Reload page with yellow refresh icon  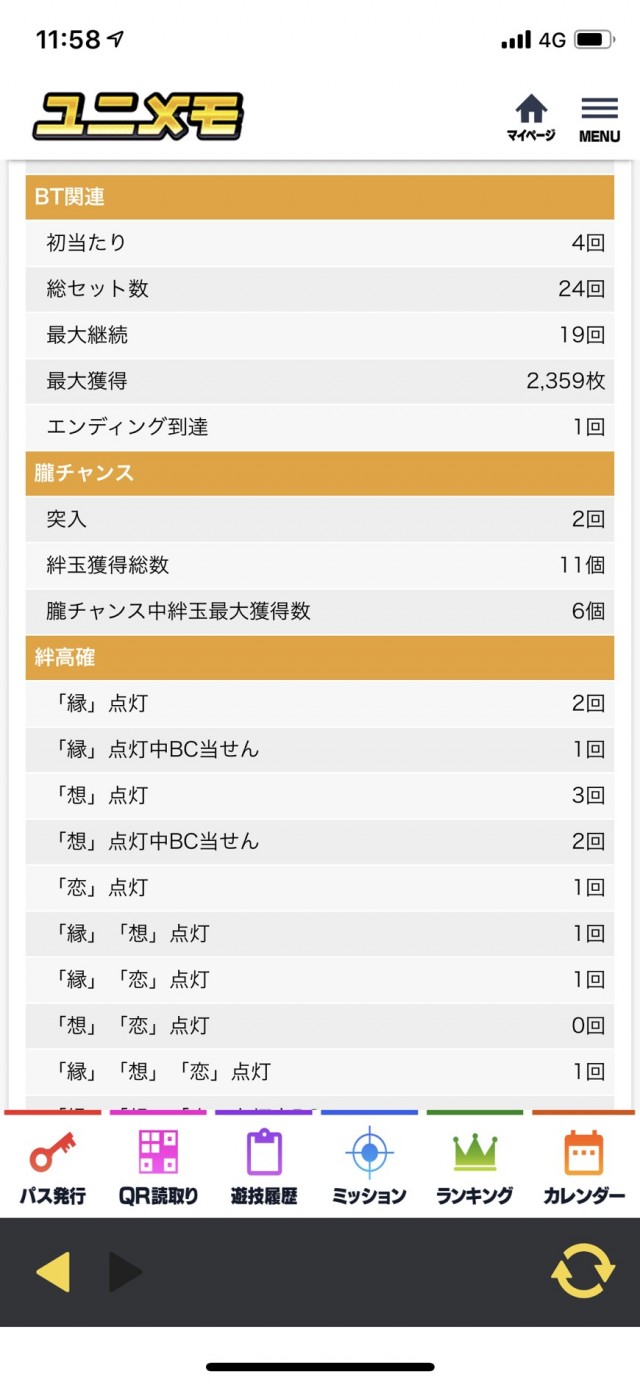(x=583, y=1271)
